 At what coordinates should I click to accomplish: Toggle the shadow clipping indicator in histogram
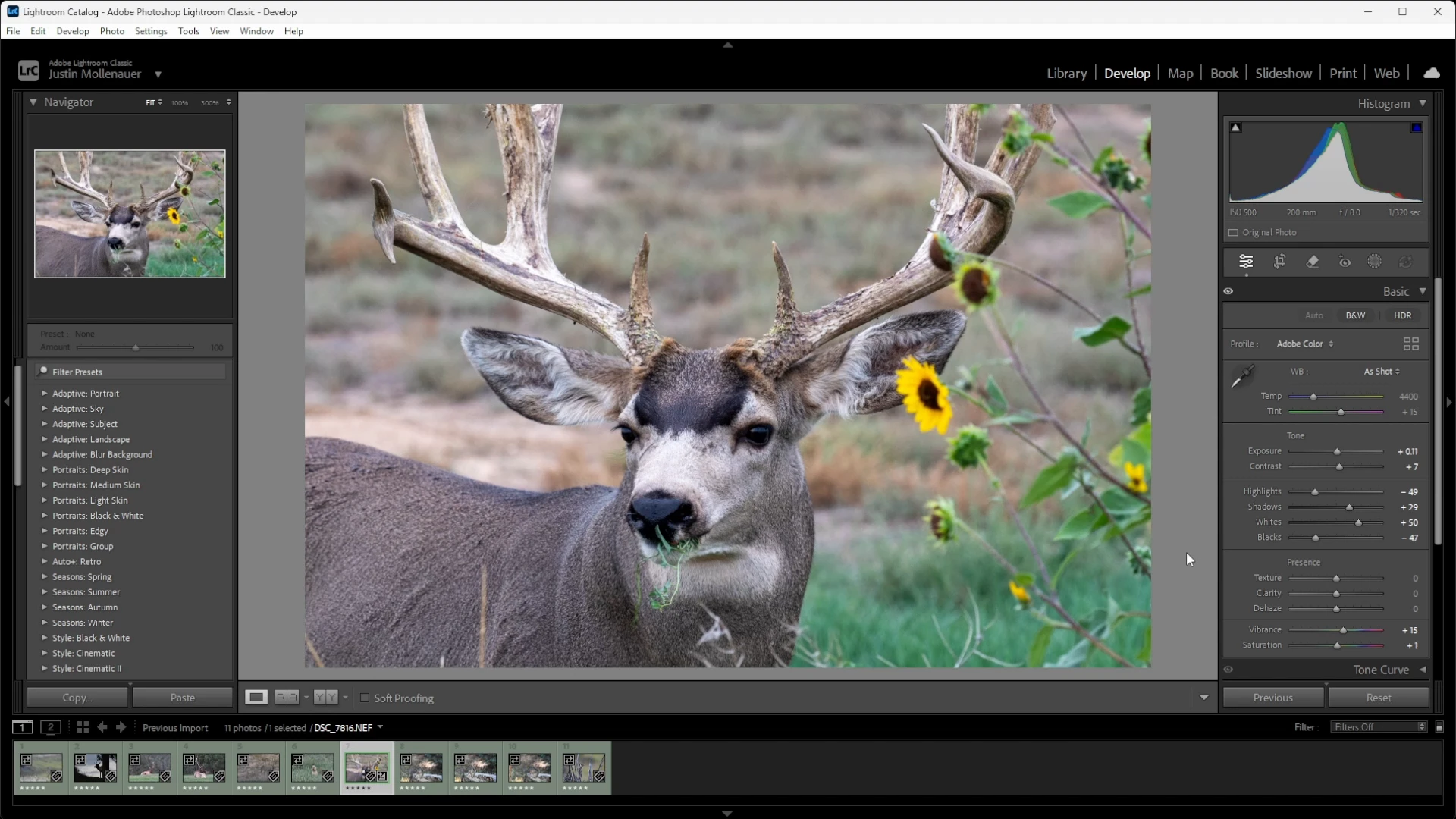point(1236,127)
